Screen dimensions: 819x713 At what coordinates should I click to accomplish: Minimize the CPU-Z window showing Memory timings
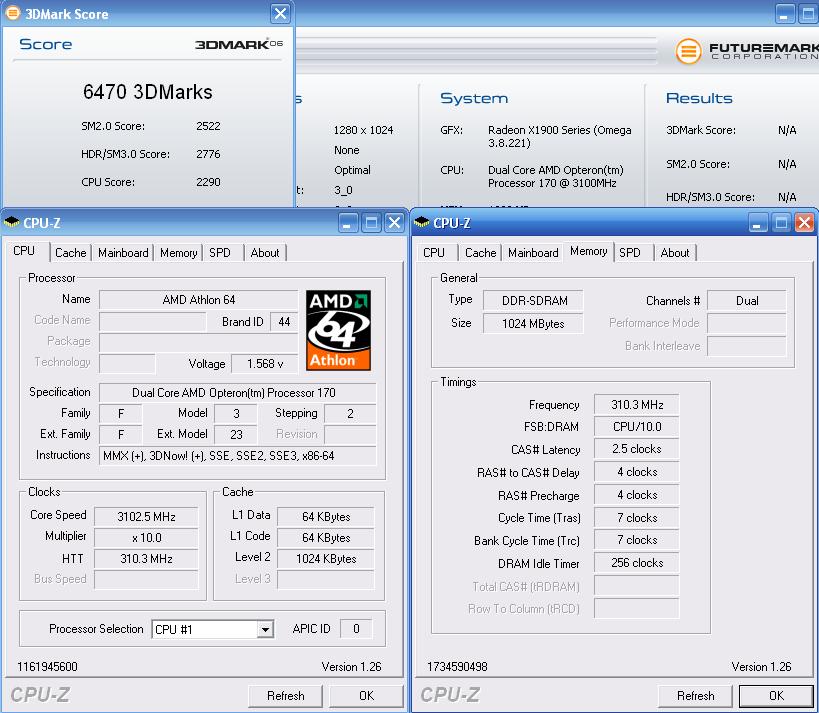[x=758, y=223]
